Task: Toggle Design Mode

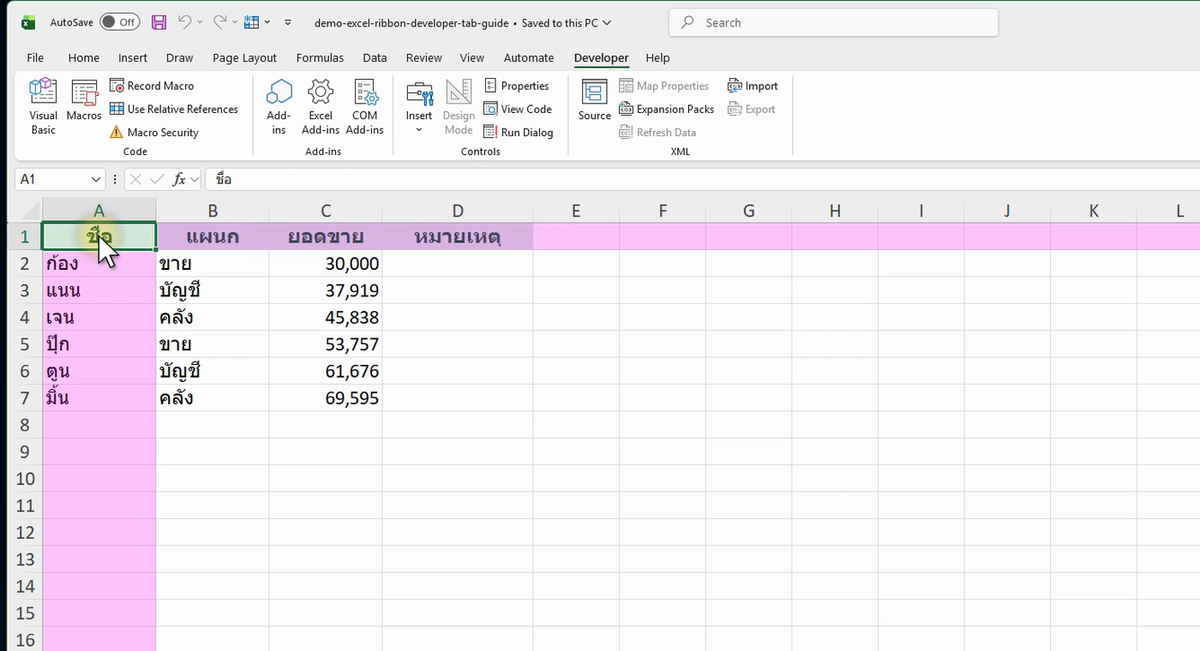Action: click(459, 106)
